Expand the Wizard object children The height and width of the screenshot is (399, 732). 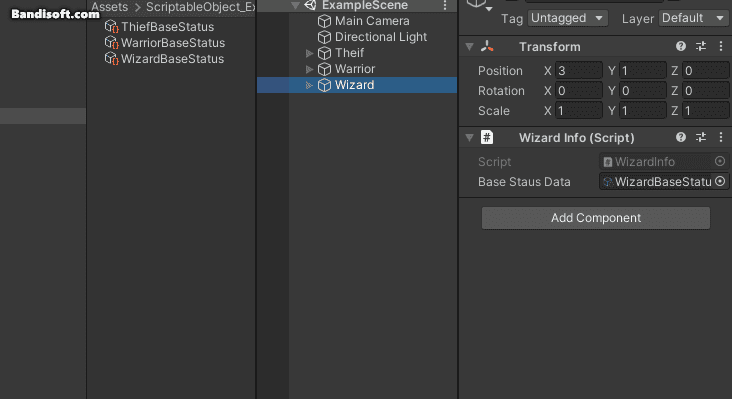coord(309,85)
